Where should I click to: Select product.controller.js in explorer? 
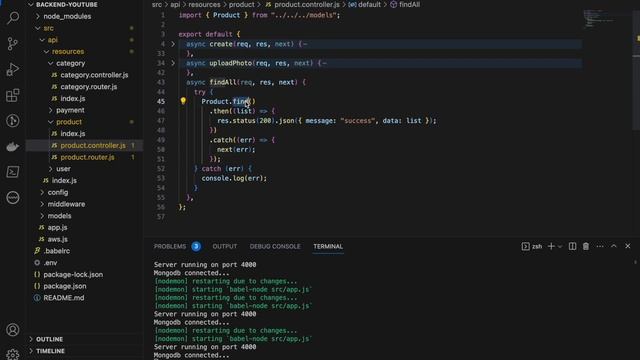(x=93, y=145)
